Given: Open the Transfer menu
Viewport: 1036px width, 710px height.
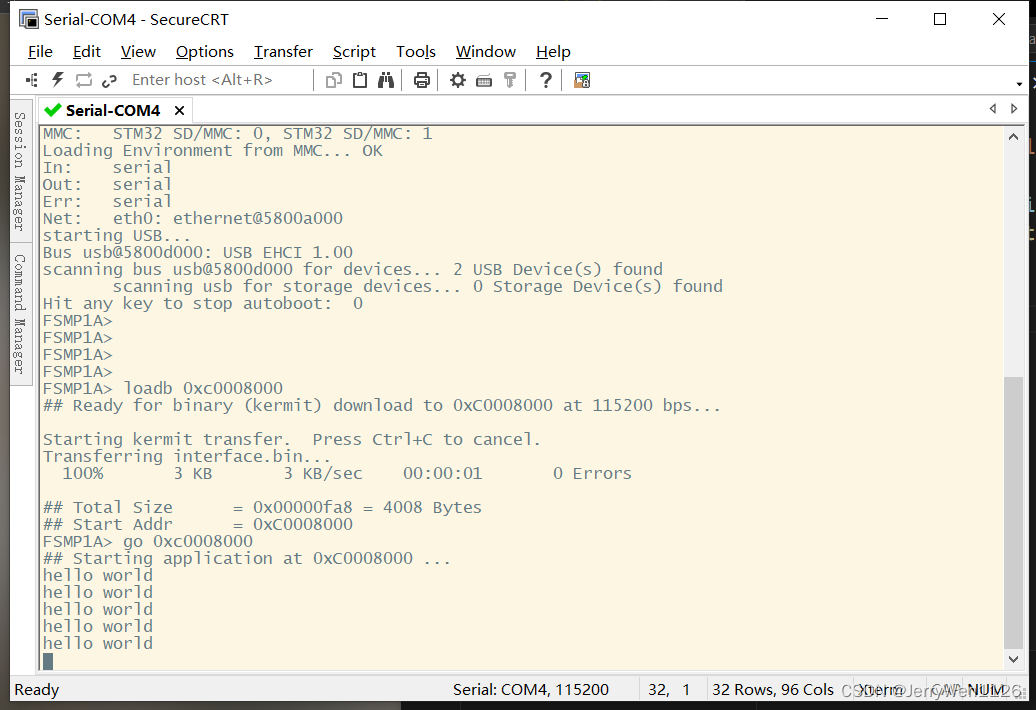Looking at the screenshot, I should point(283,51).
